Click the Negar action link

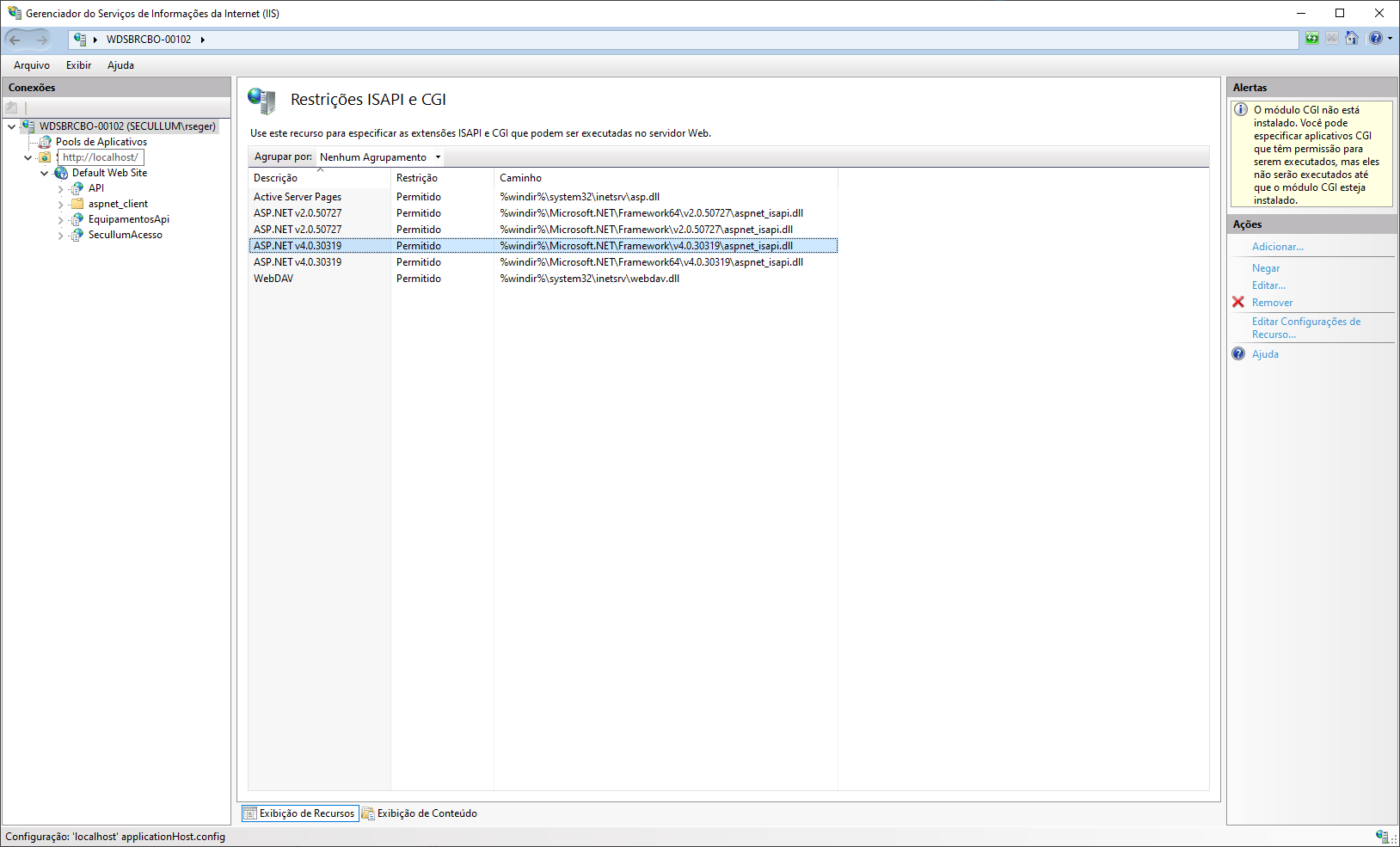tap(1265, 268)
